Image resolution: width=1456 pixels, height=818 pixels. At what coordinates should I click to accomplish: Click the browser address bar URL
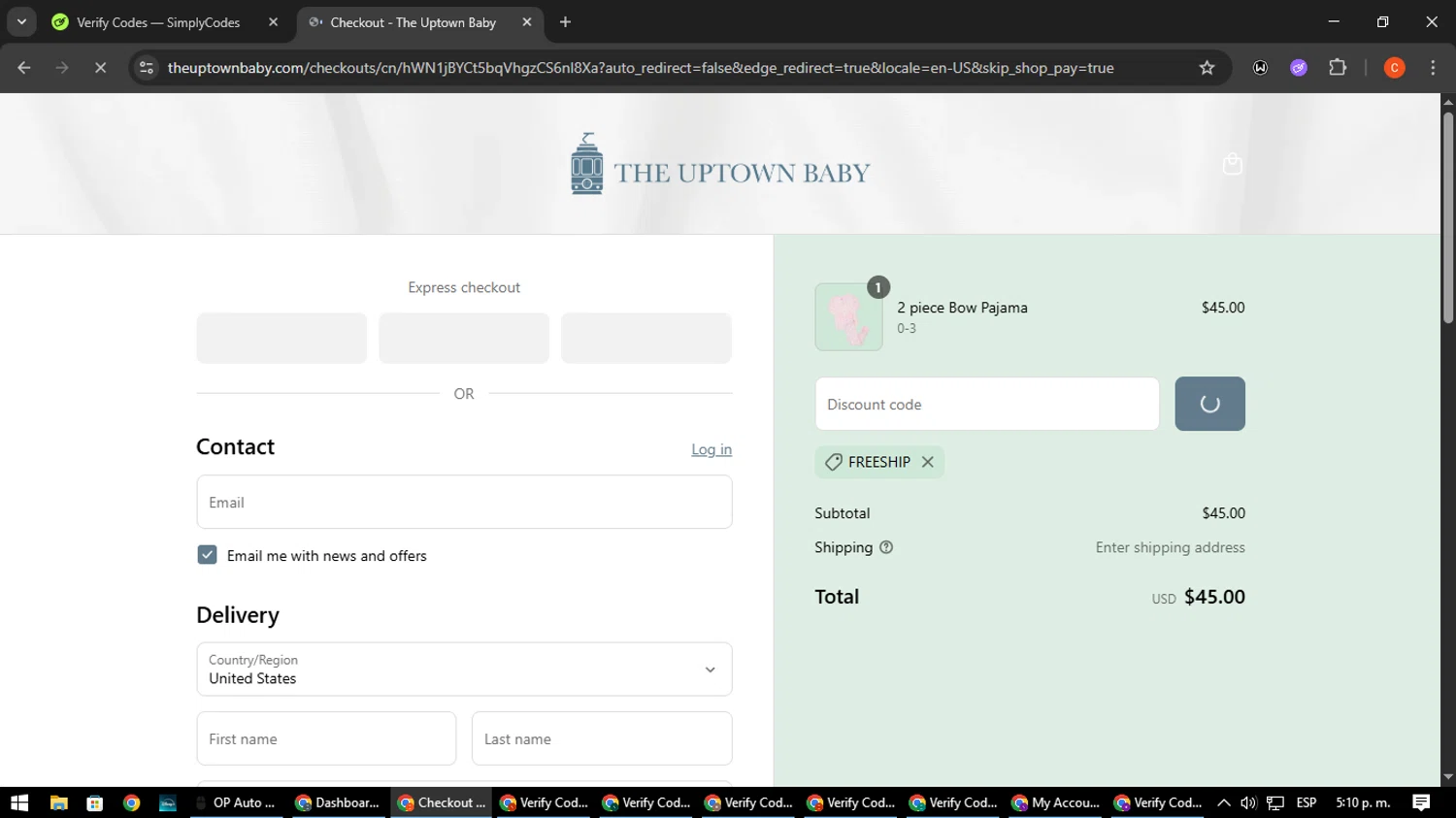[641, 68]
